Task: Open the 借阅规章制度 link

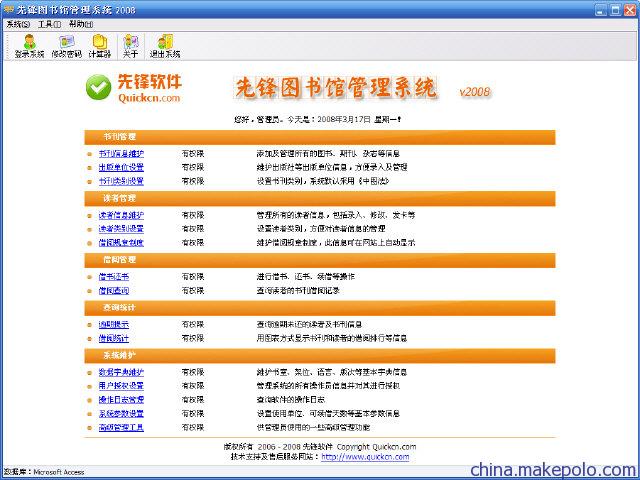Action: pos(121,243)
